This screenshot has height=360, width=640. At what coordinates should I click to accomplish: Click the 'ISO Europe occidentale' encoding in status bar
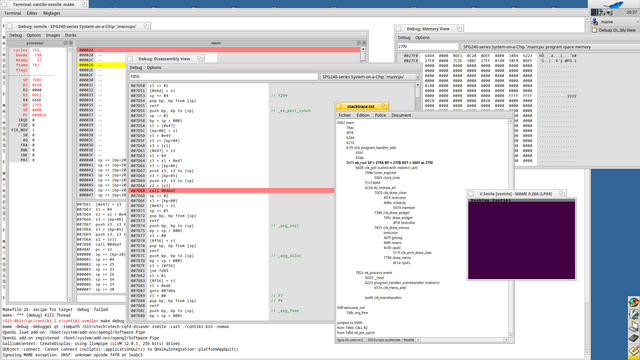click(384, 340)
